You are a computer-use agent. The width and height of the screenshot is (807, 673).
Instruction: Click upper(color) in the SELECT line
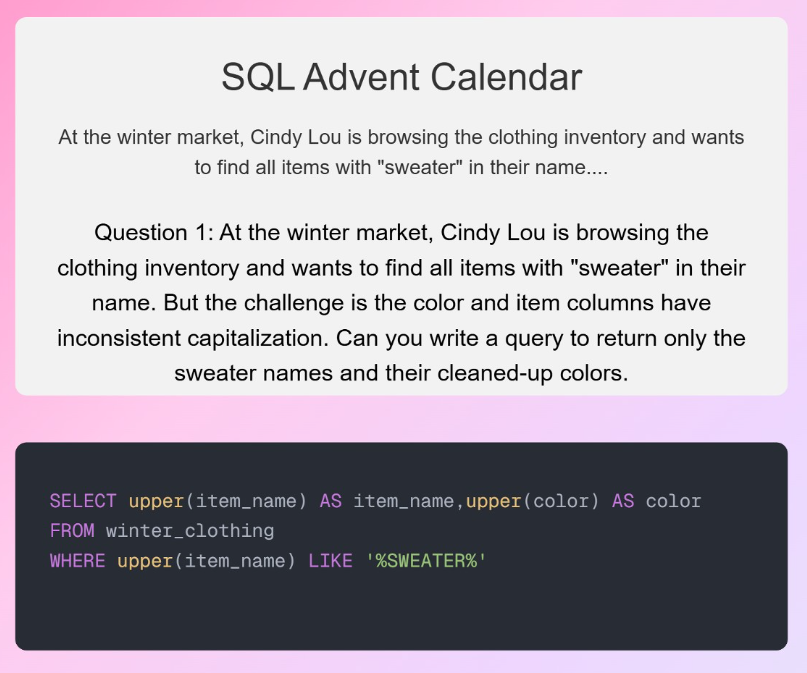click(532, 501)
